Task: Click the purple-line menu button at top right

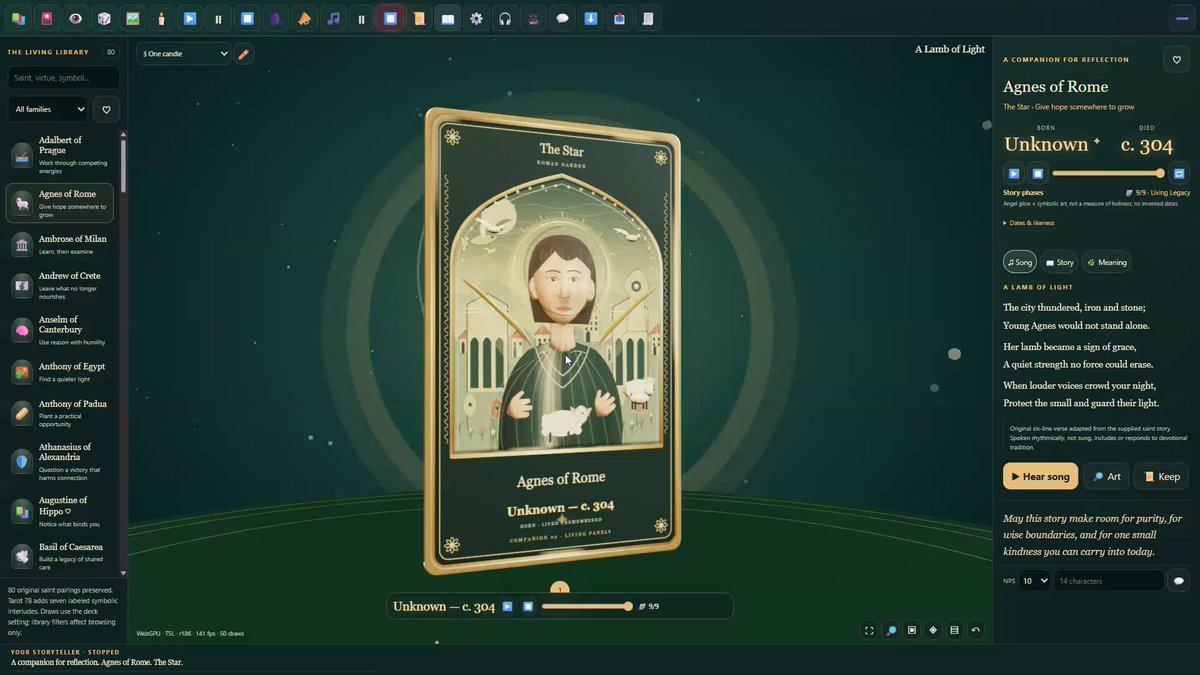Action: [1182, 18]
